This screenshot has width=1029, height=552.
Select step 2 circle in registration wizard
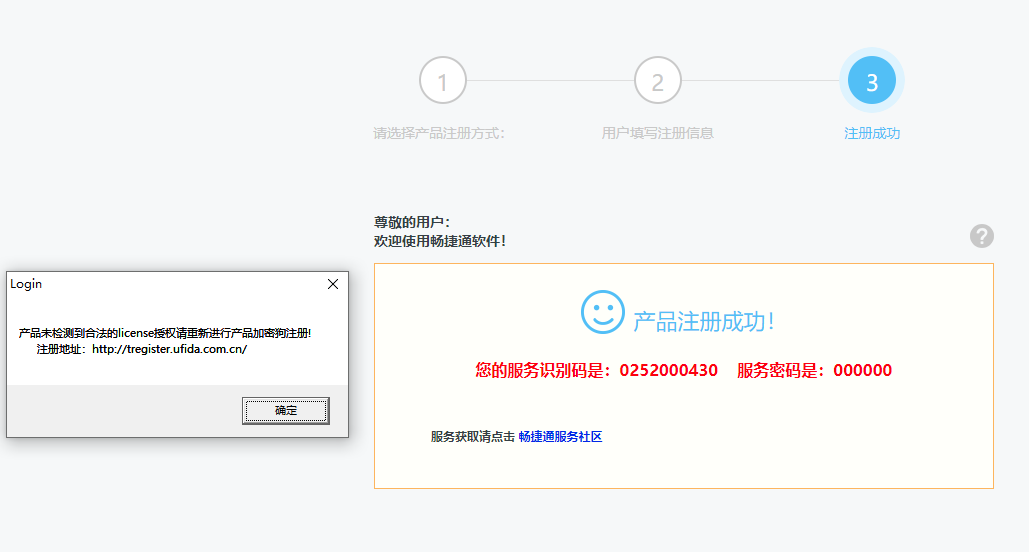pyautogui.click(x=658, y=81)
